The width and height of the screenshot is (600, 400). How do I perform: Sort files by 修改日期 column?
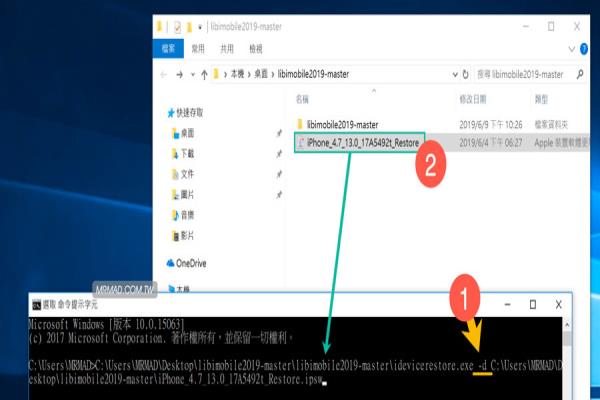[x=473, y=100]
